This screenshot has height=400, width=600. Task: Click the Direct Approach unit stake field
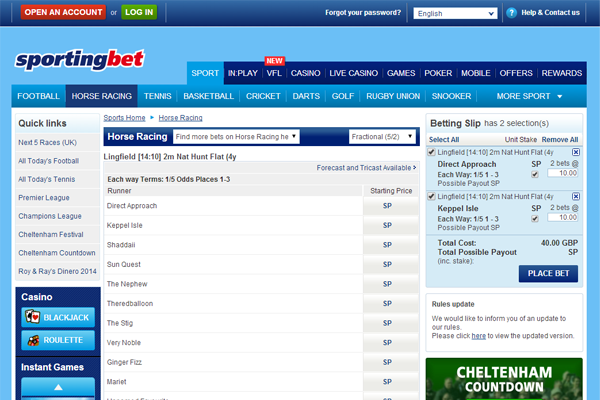pos(562,173)
